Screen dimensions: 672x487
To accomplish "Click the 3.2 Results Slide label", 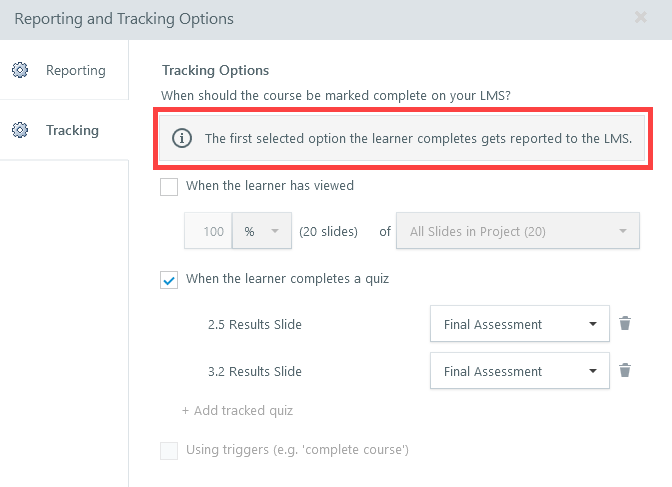I will 254,371.
